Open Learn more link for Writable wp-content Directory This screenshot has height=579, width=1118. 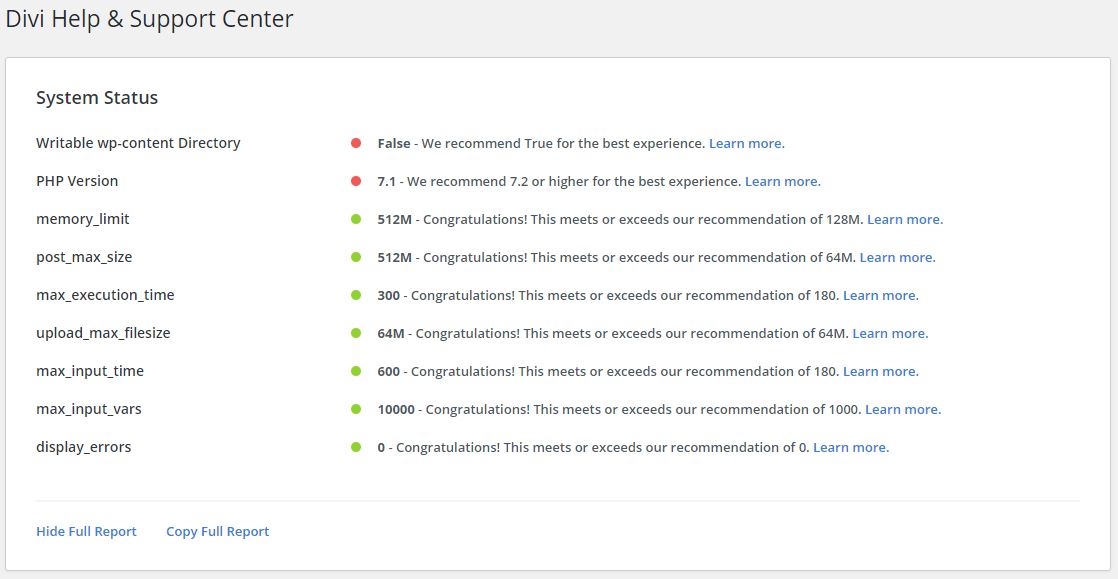(x=747, y=143)
